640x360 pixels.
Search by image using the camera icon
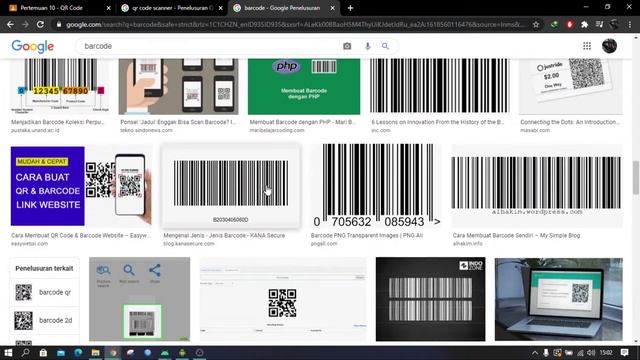click(347, 46)
